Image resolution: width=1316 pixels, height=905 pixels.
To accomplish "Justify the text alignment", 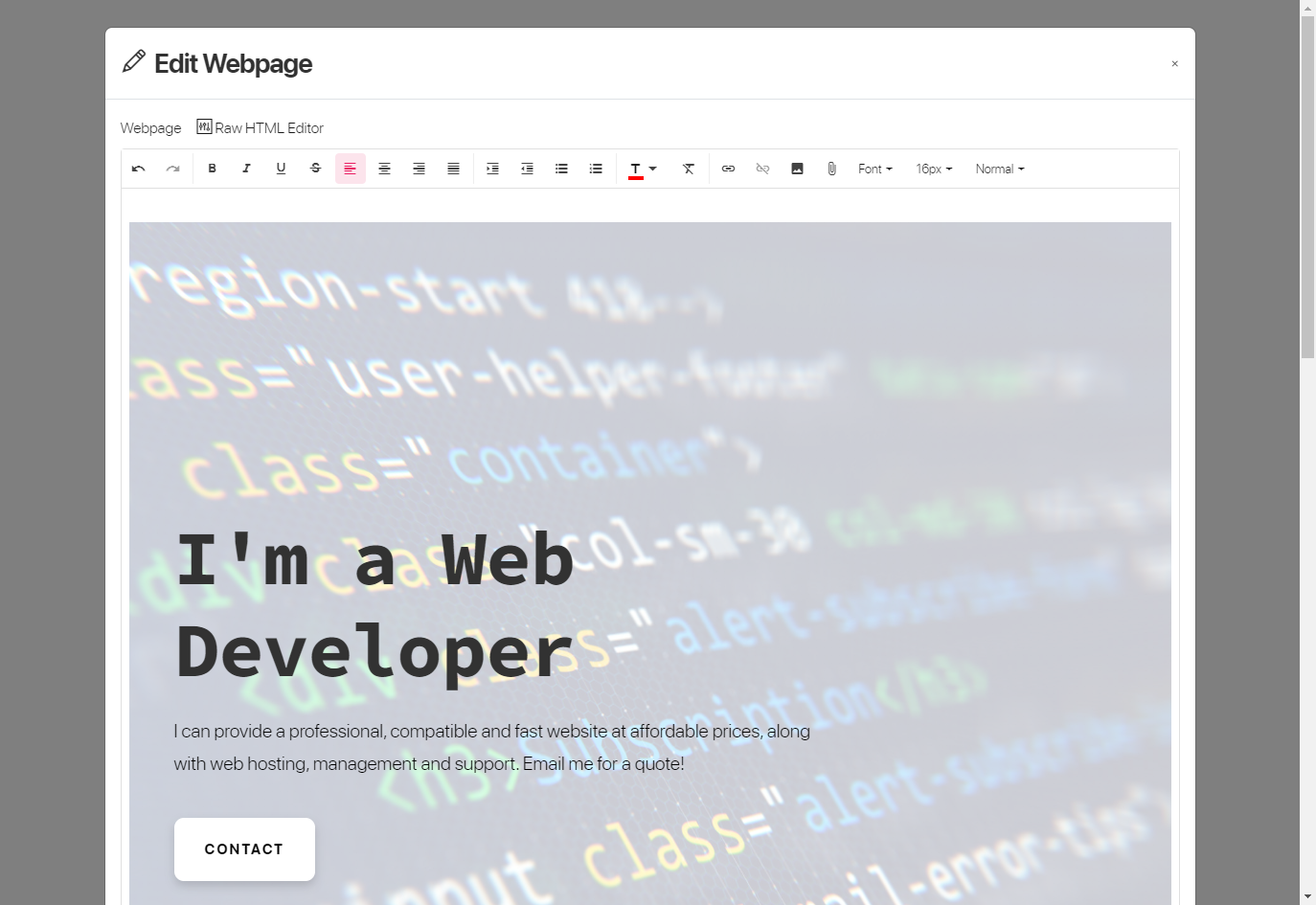I will tap(454, 169).
